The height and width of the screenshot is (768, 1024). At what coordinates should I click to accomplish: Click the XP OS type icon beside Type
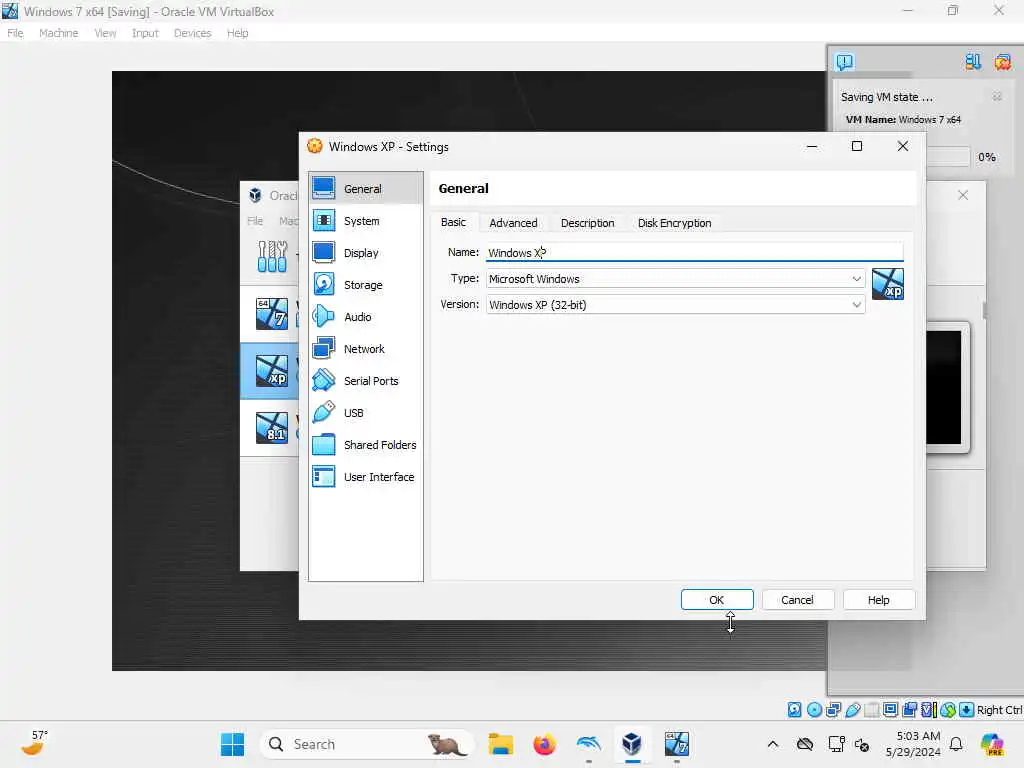pos(888,284)
